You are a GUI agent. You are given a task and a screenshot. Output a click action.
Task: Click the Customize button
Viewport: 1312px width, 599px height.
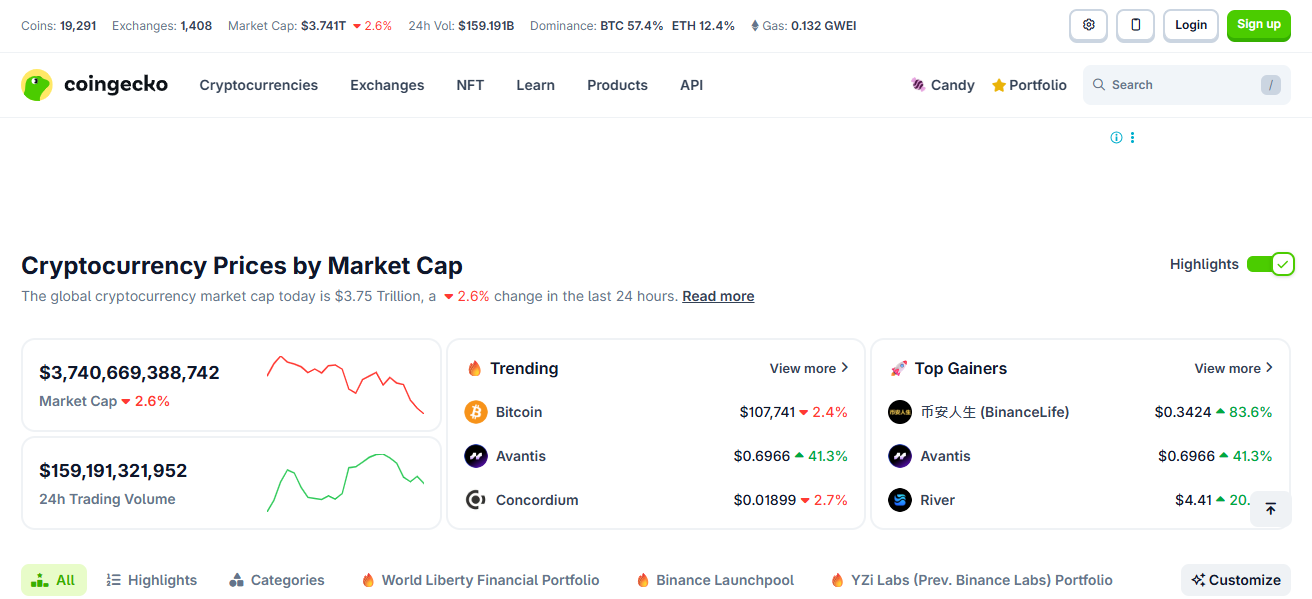coord(1235,580)
